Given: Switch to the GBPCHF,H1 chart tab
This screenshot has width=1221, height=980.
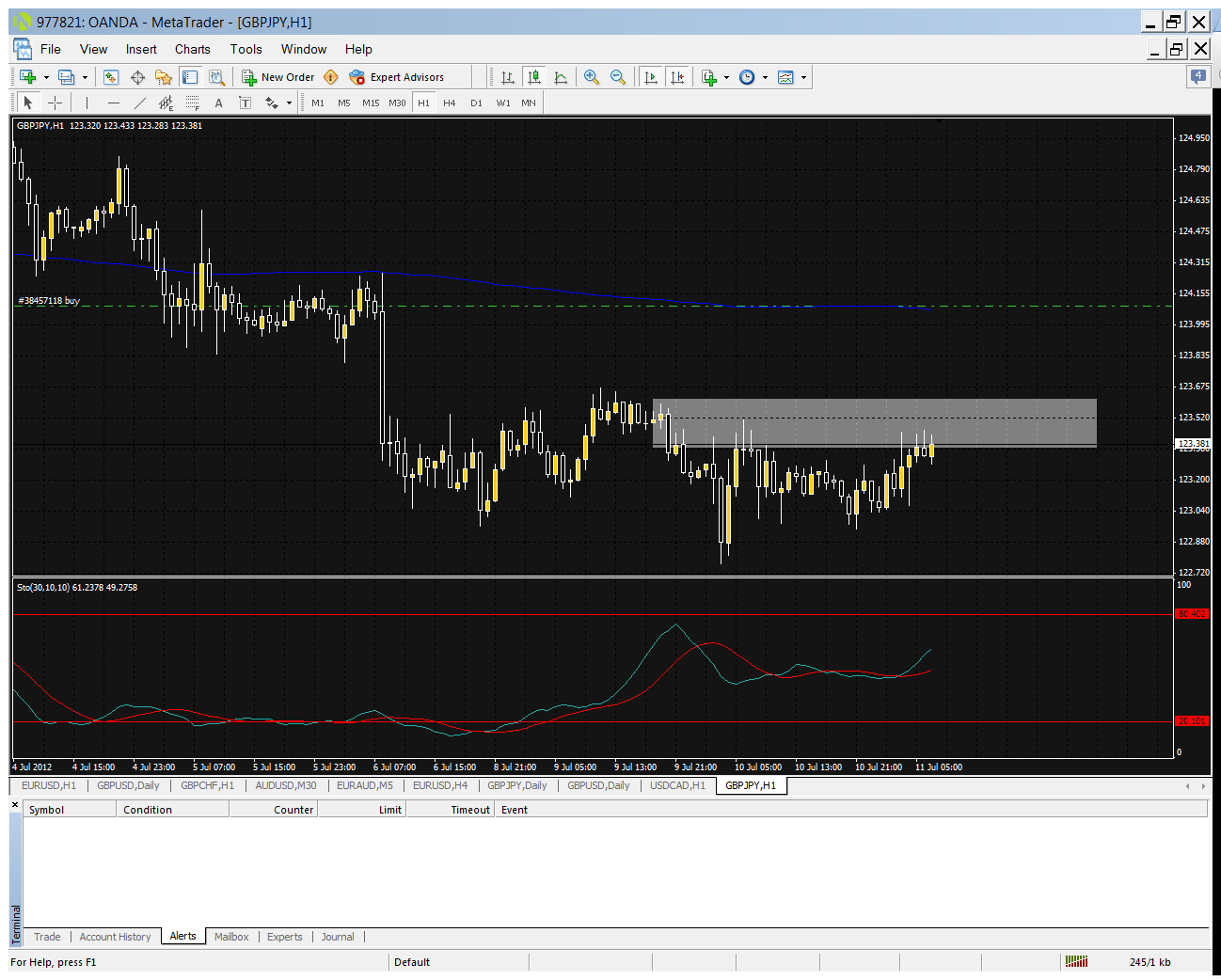Looking at the screenshot, I should (x=207, y=785).
